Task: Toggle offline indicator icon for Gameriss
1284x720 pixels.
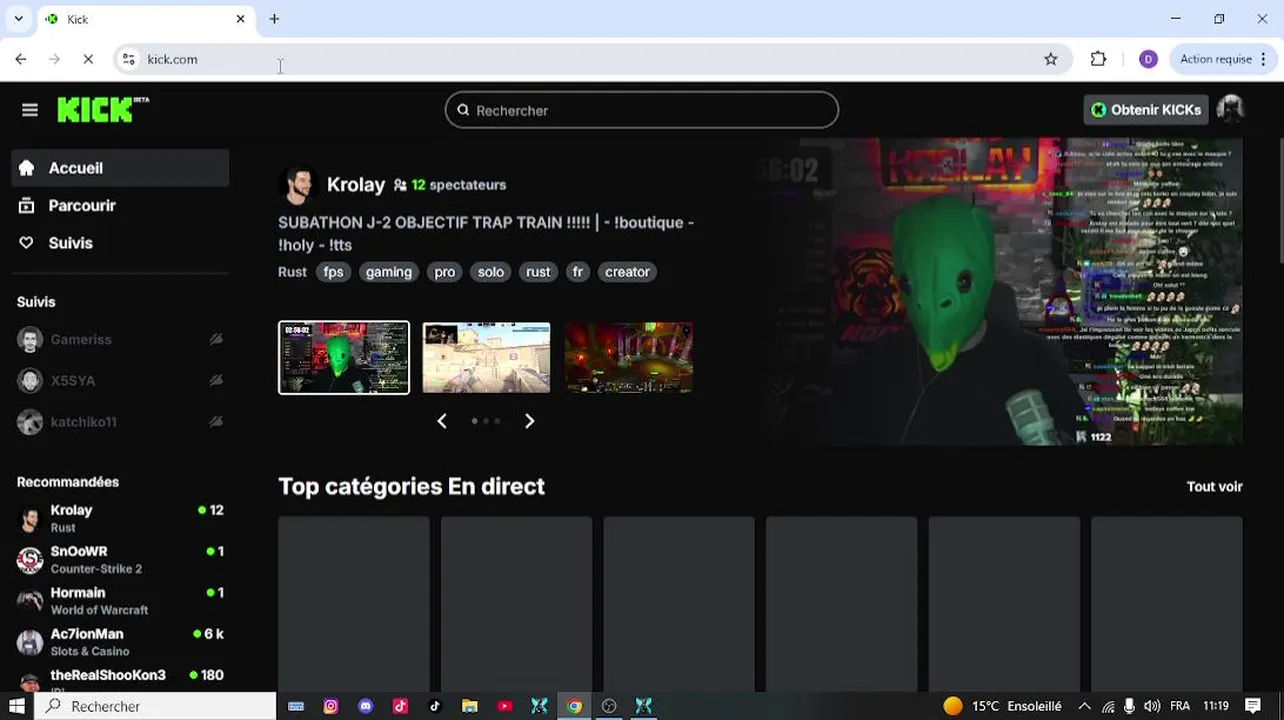Action: coord(215,340)
